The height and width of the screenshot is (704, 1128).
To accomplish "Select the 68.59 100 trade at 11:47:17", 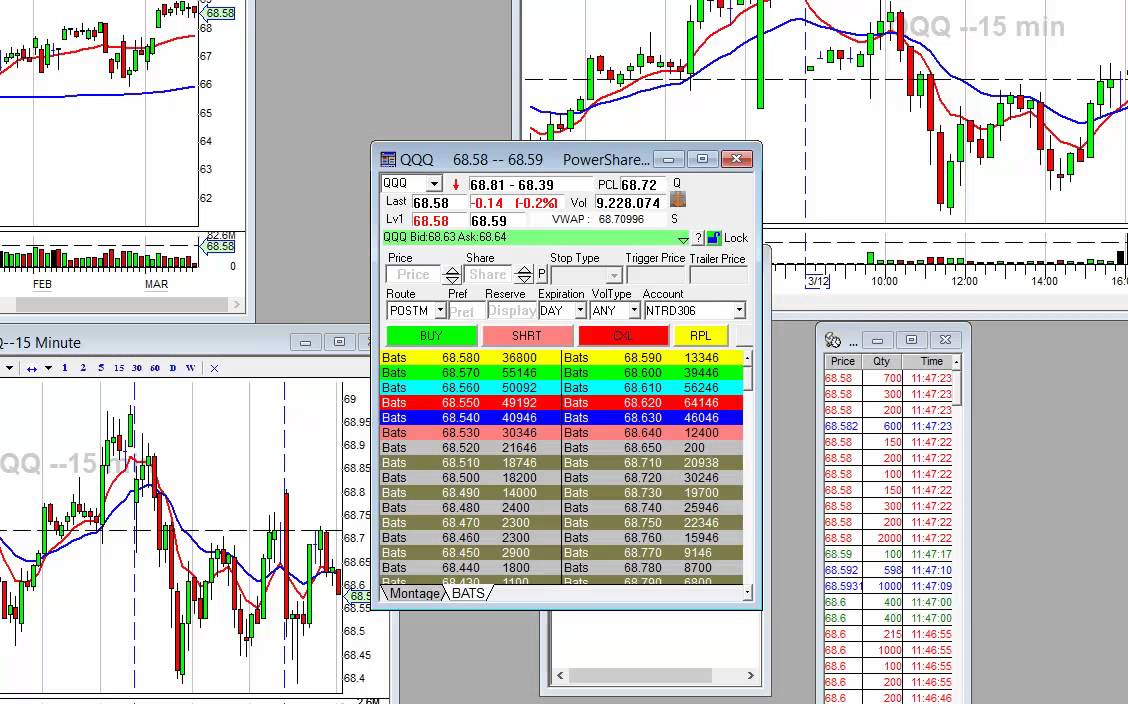I will pyautogui.click(x=888, y=554).
